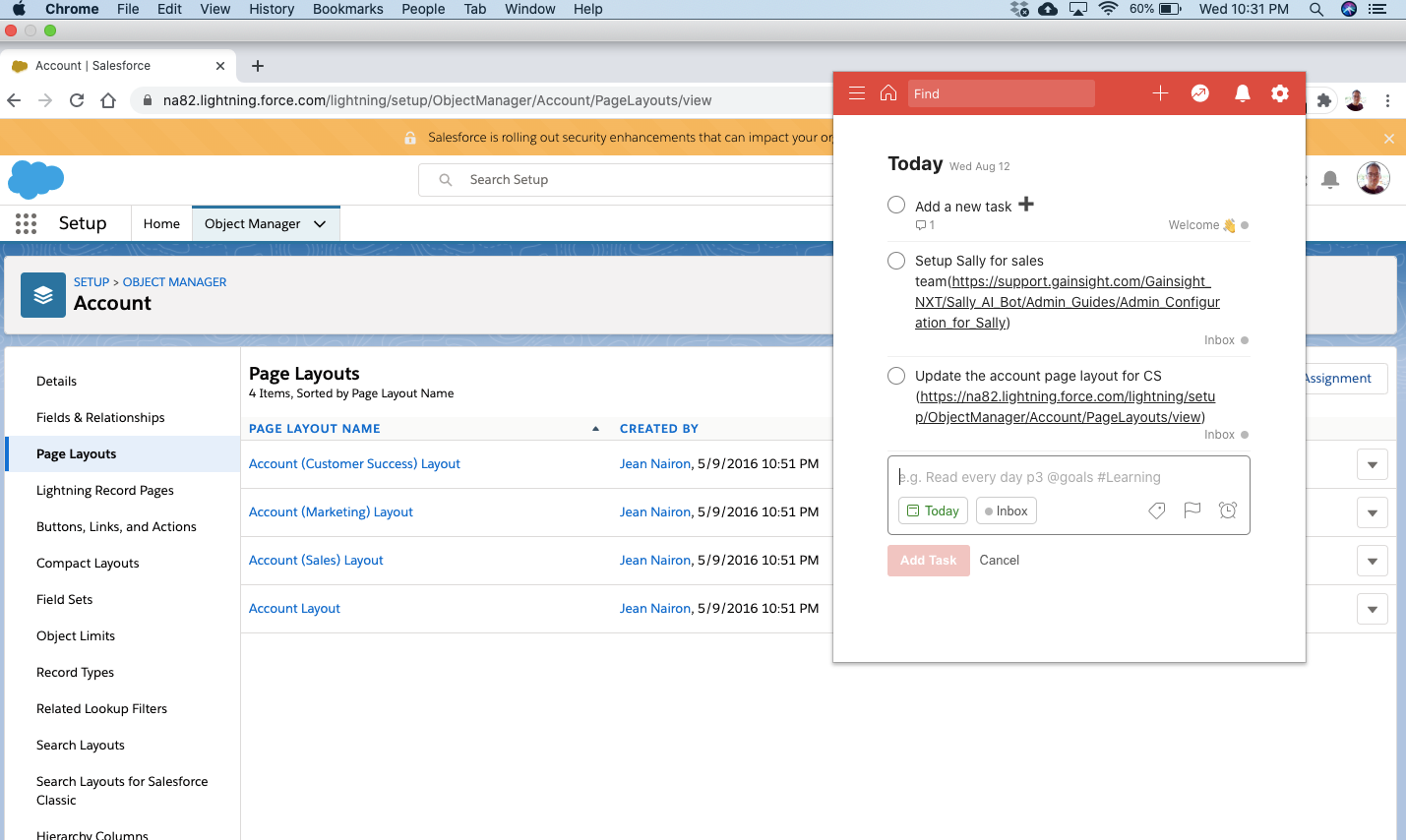Select Fields & Relationships in sidebar

pos(100,418)
